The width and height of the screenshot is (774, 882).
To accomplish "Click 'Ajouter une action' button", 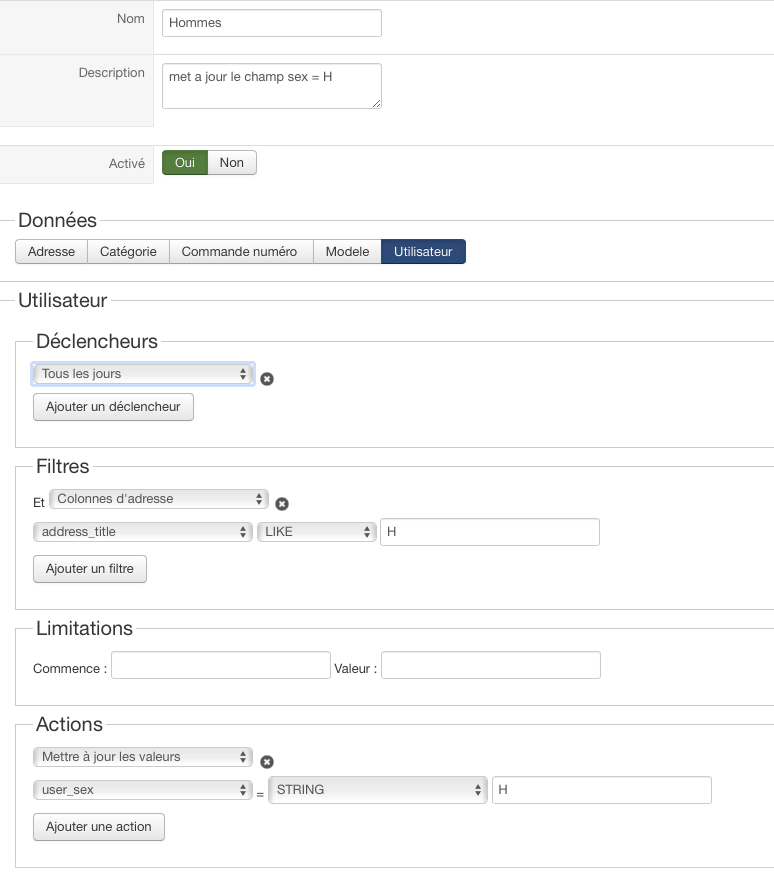I will point(99,827).
